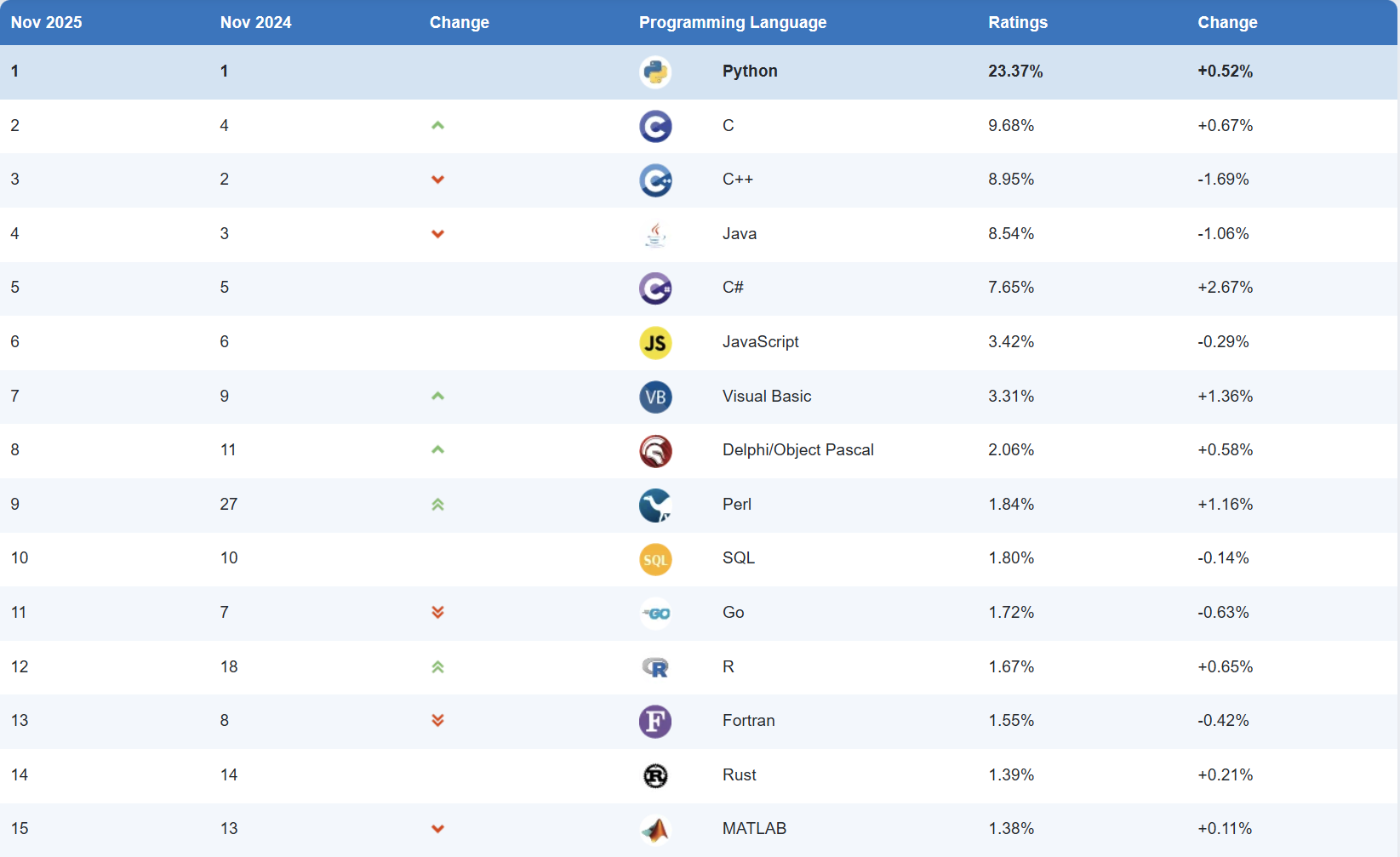The width and height of the screenshot is (1400, 857).
Task: Click the Go gopher logo icon
Action: 655,614
